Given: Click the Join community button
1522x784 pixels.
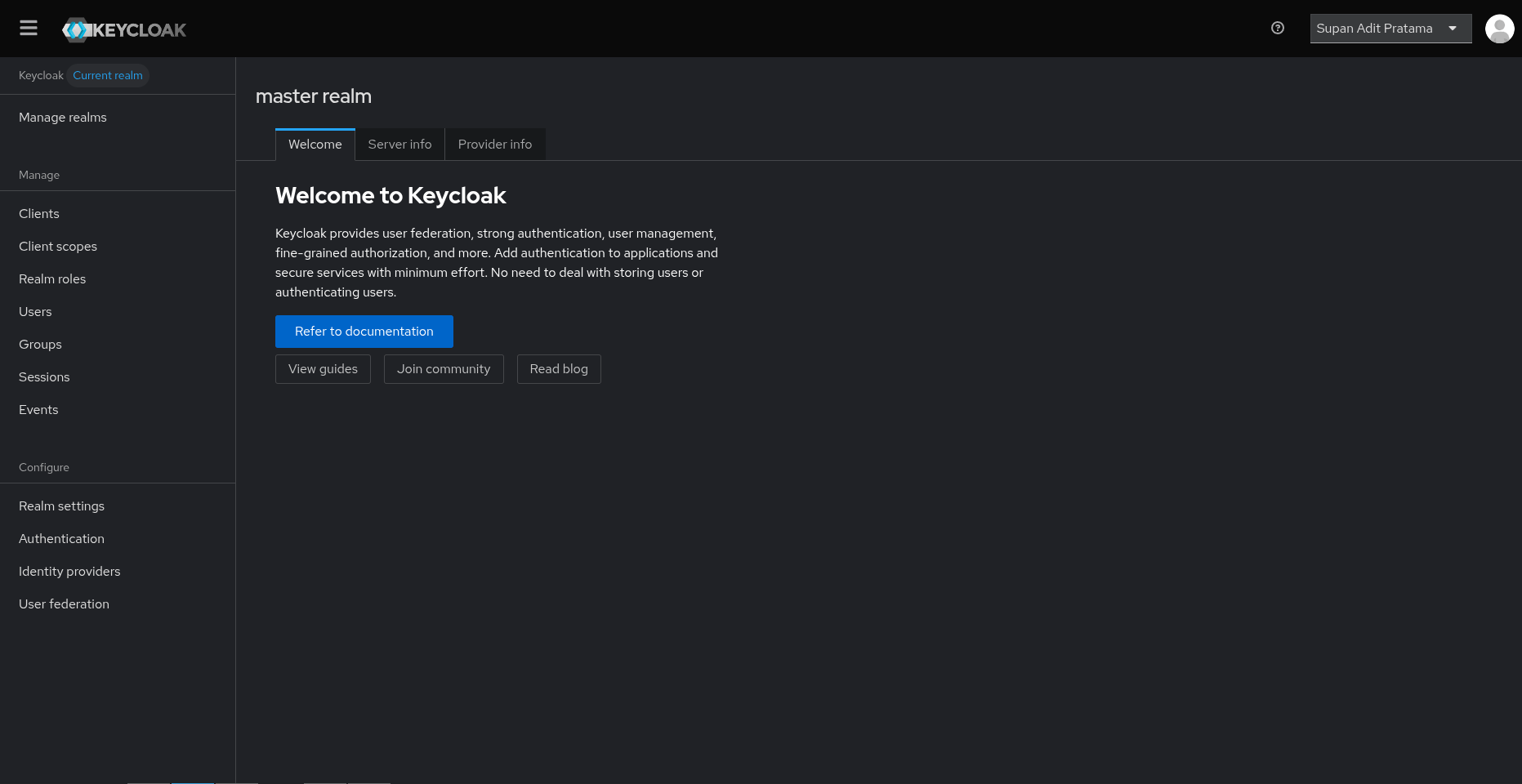Looking at the screenshot, I should 444,369.
